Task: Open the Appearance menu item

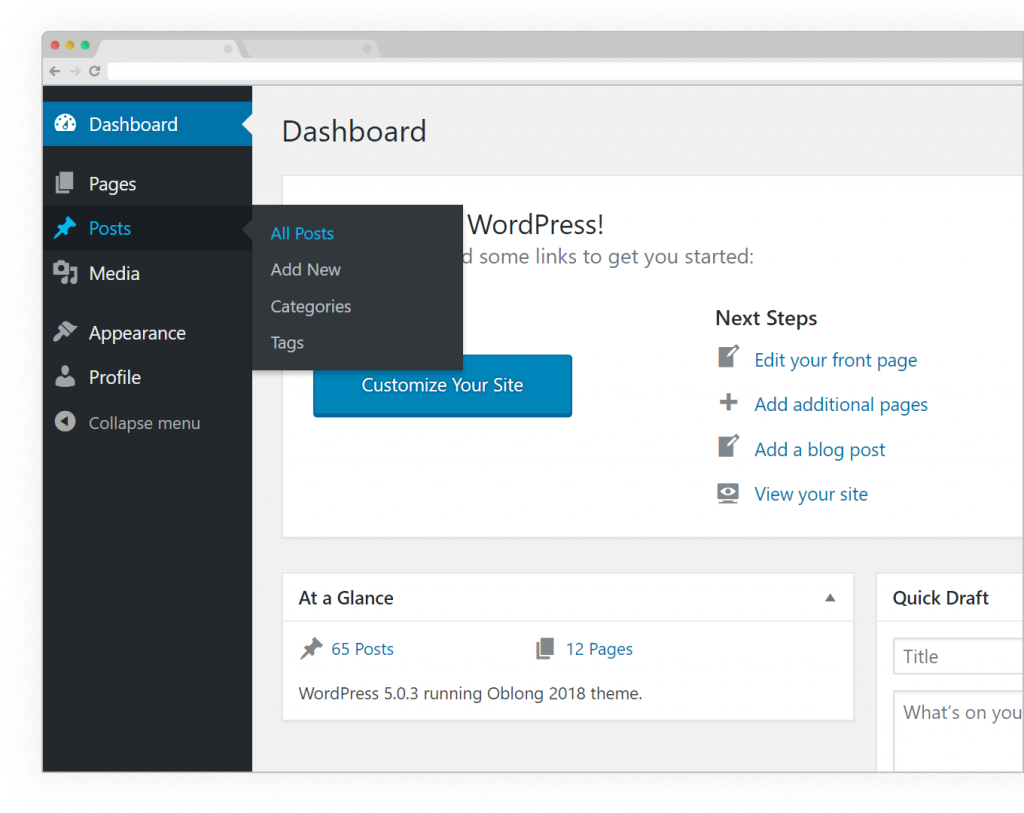Action: [x=148, y=332]
